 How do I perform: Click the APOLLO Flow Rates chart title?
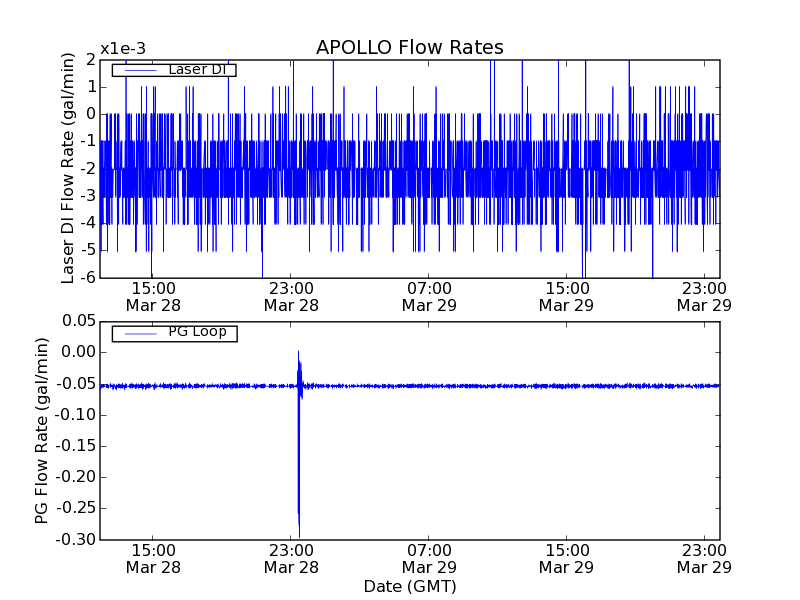pyautogui.click(x=409, y=47)
